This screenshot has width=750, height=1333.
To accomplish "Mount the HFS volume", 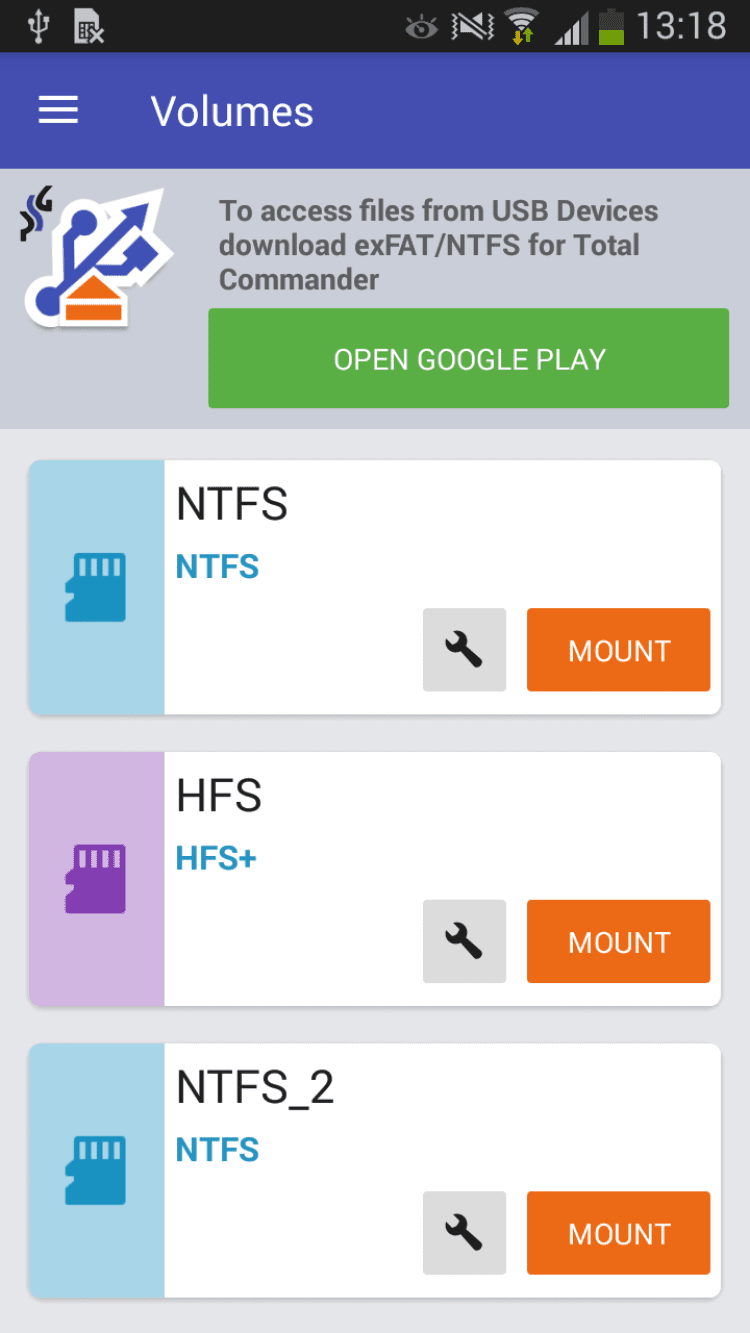I will [x=618, y=942].
